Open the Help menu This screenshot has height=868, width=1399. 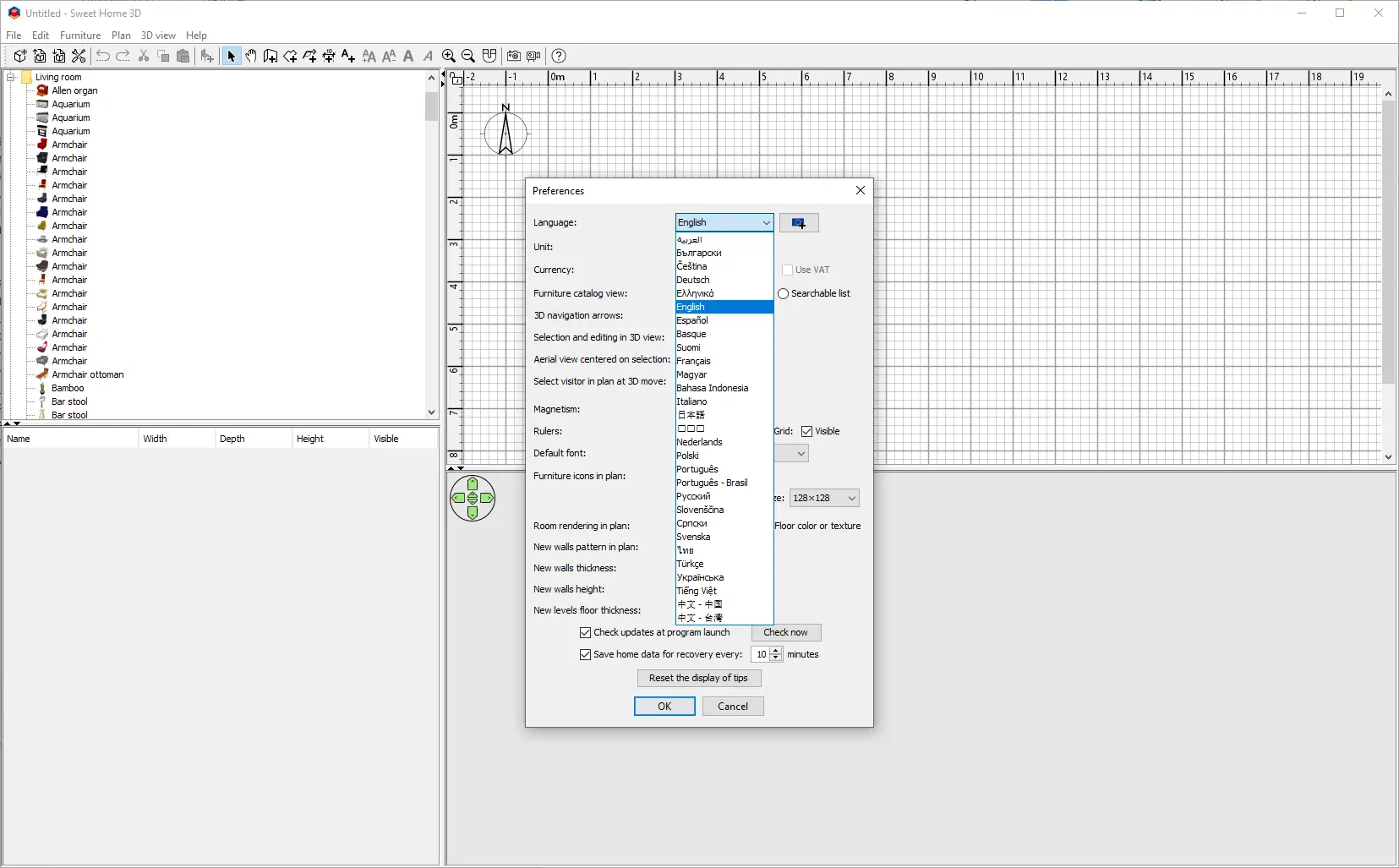tap(196, 35)
